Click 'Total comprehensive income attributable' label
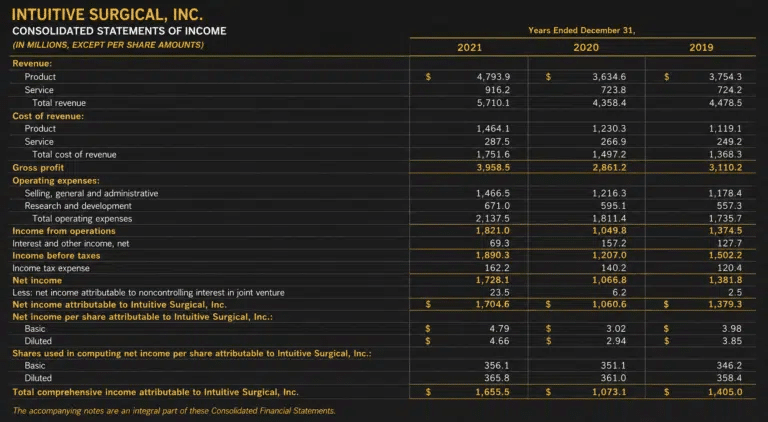 tap(155, 392)
